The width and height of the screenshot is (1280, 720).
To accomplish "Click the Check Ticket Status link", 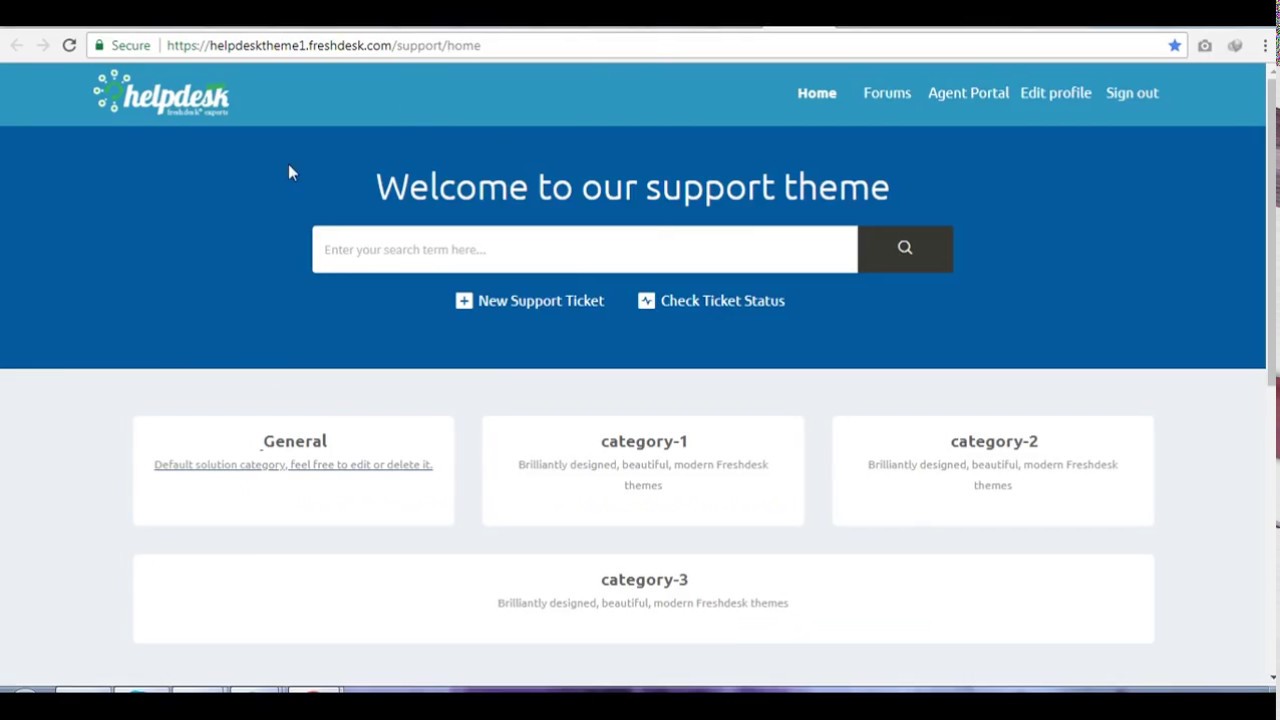I will pyautogui.click(x=723, y=301).
